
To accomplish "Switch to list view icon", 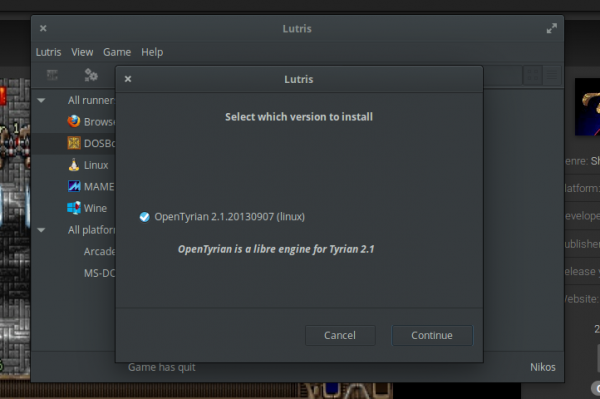I will tap(552, 75).
